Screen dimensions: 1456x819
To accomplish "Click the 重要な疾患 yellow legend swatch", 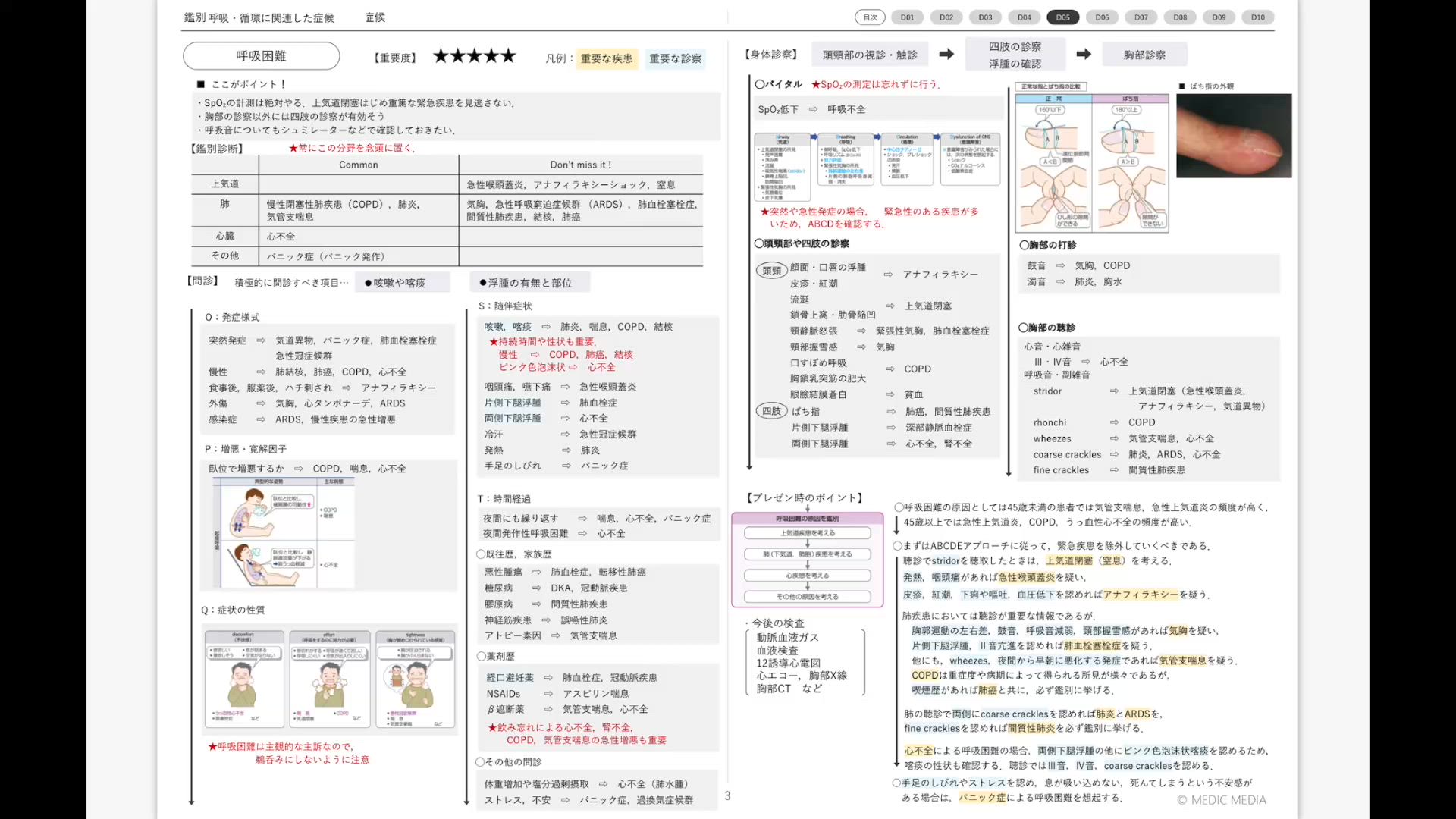I will click(x=607, y=58).
